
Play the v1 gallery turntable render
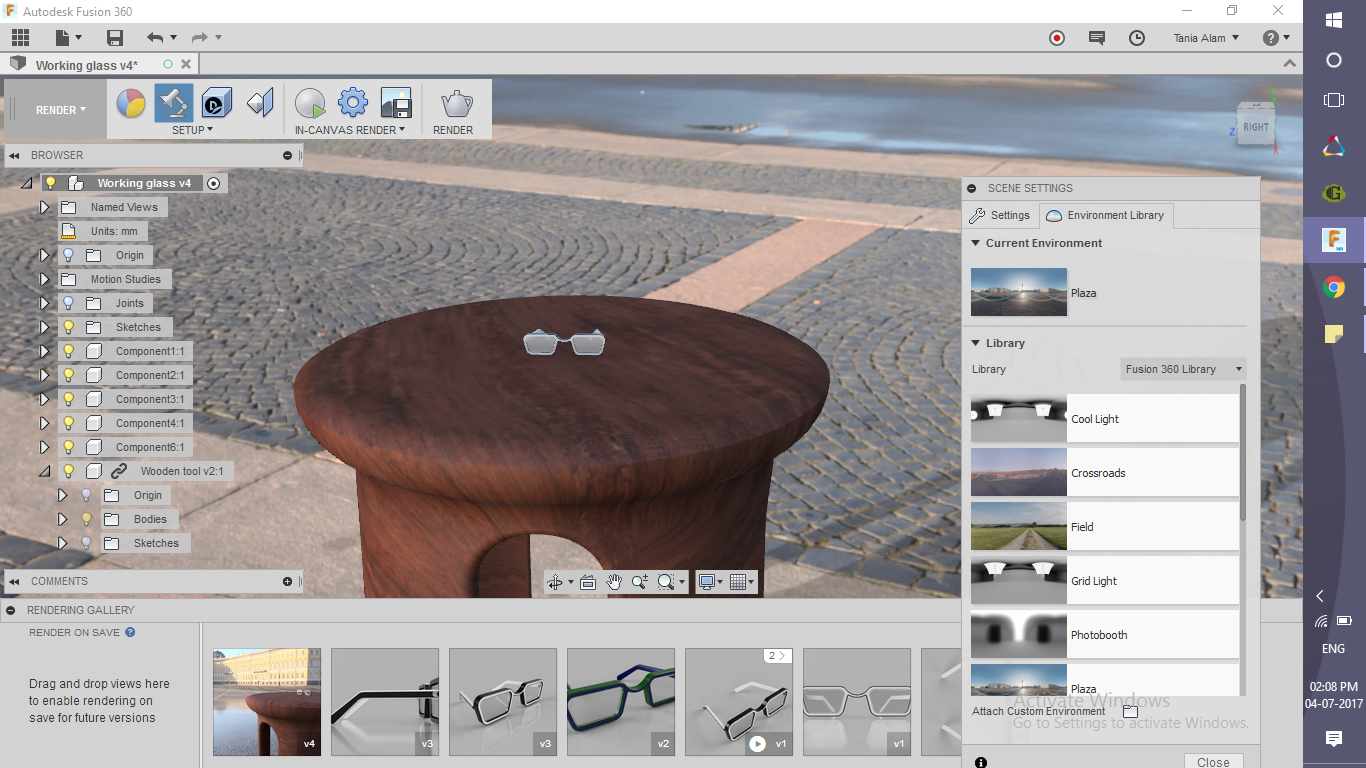pos(757,743)
